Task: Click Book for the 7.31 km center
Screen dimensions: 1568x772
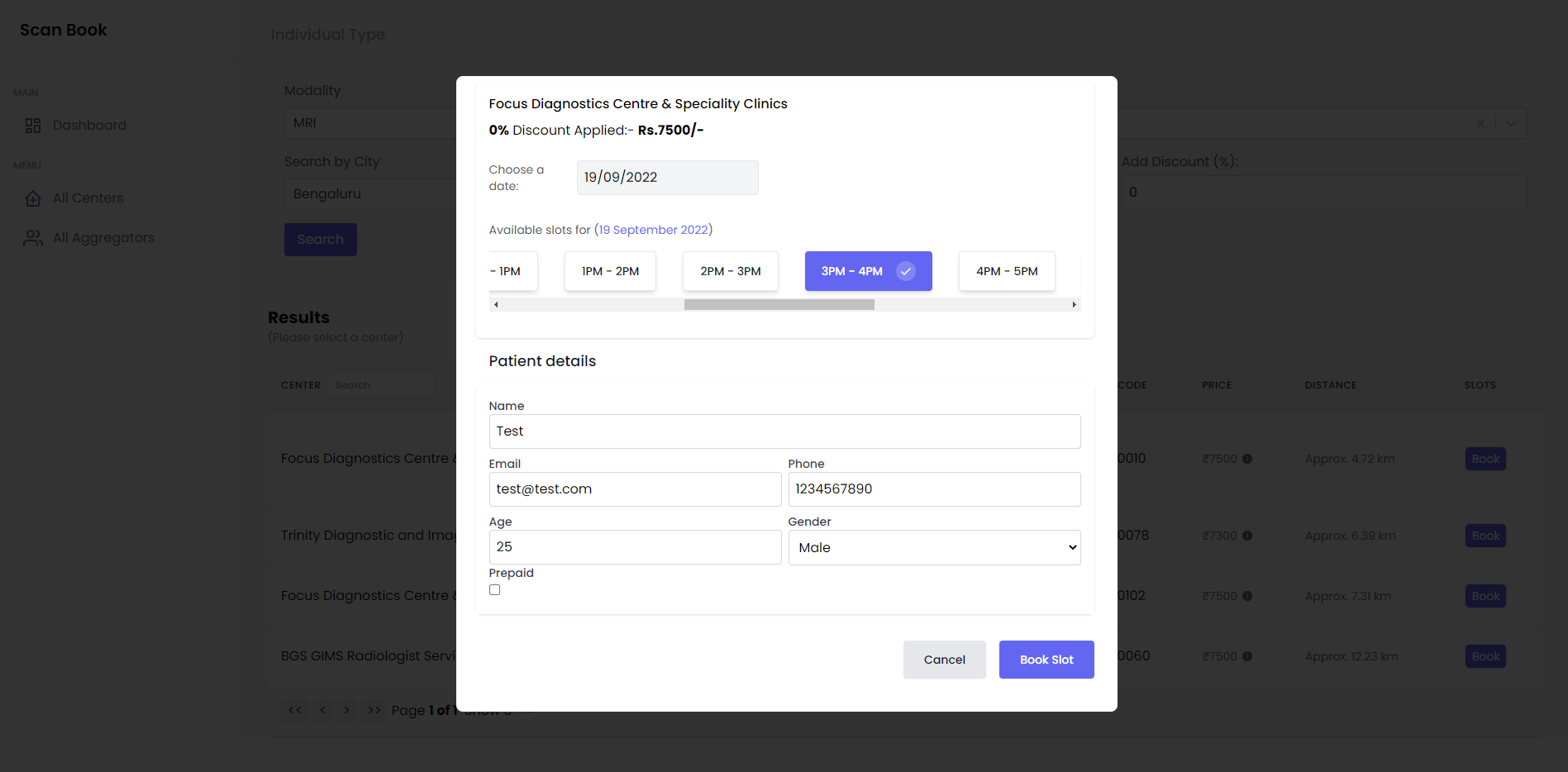Action: [x=1485, y=596]
